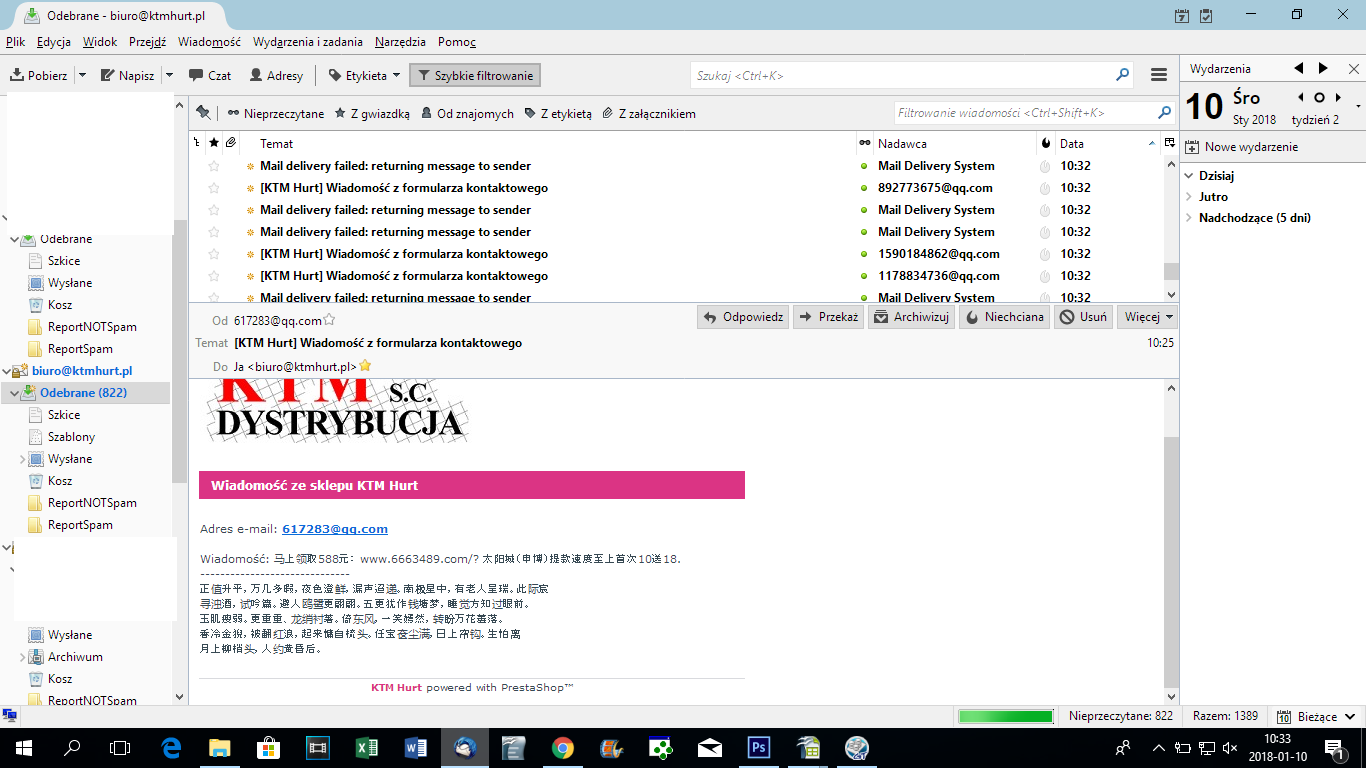
Task: Mark message from 1178834736@qq.com as junk
Action: click(1045, 276)
